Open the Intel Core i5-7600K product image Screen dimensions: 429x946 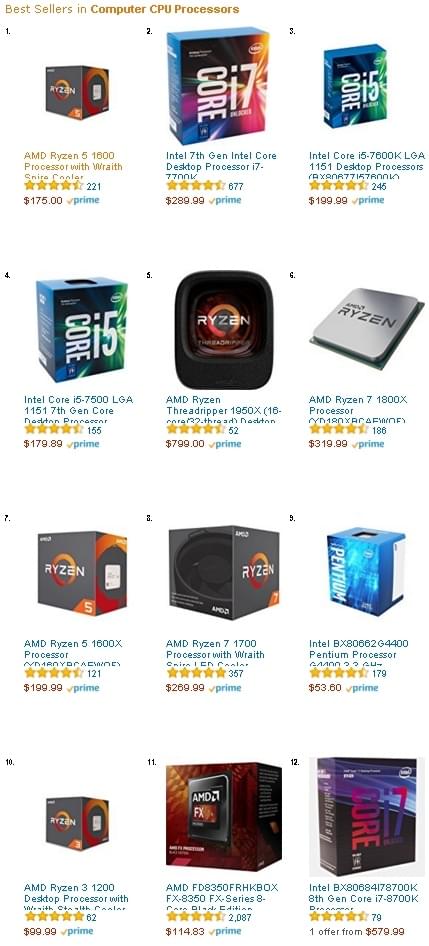355,86
